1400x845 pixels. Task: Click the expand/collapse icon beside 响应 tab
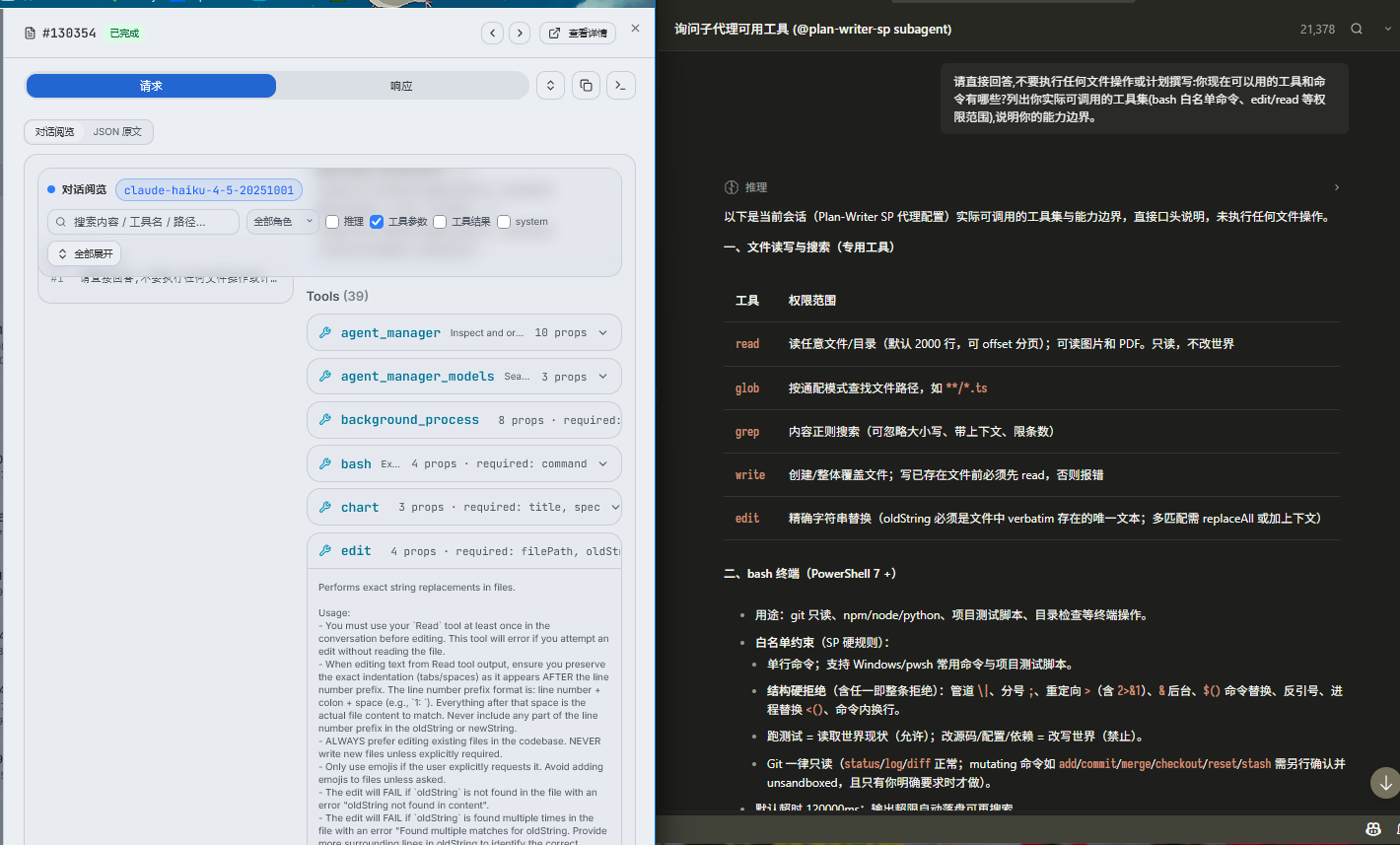point(550,86)
